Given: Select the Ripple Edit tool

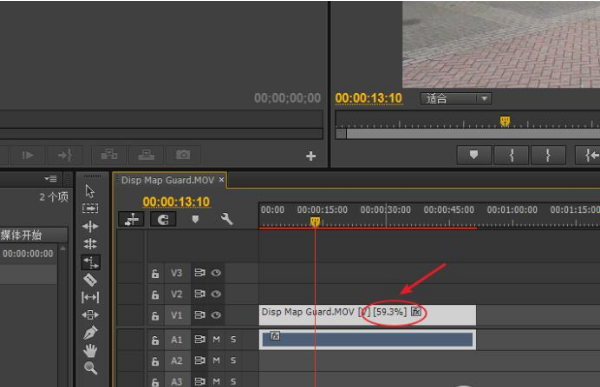Looking at the screenshot, I should click(90, 226).
